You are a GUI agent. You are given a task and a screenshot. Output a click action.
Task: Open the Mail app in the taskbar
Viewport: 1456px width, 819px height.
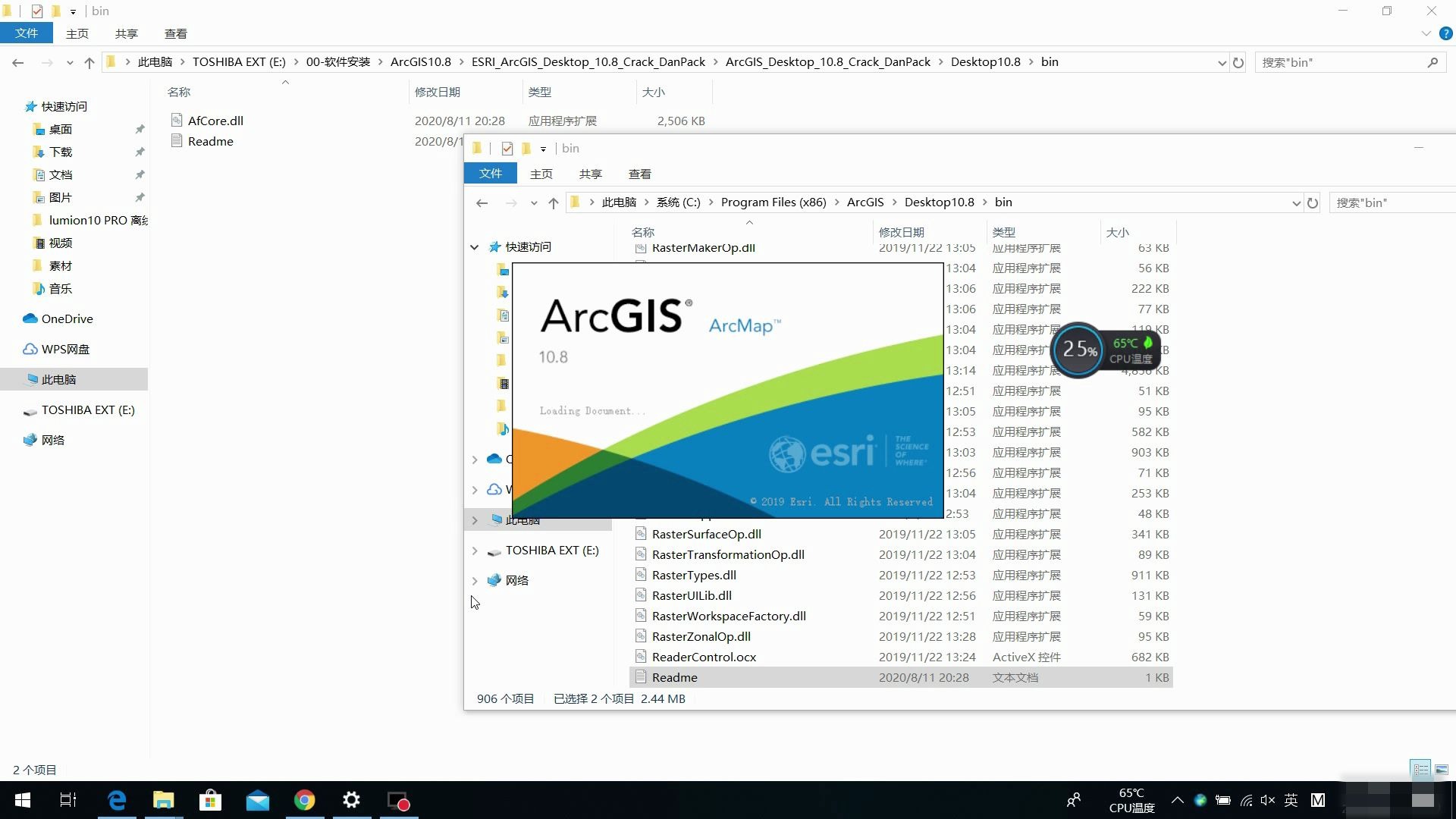[x=258, y=800]
